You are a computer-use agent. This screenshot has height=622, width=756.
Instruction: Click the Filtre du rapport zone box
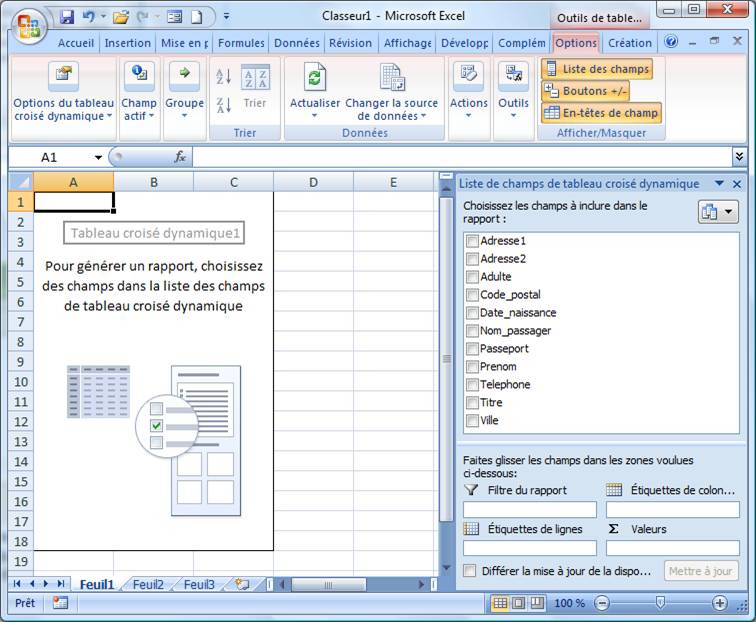[x=530, y=509]
